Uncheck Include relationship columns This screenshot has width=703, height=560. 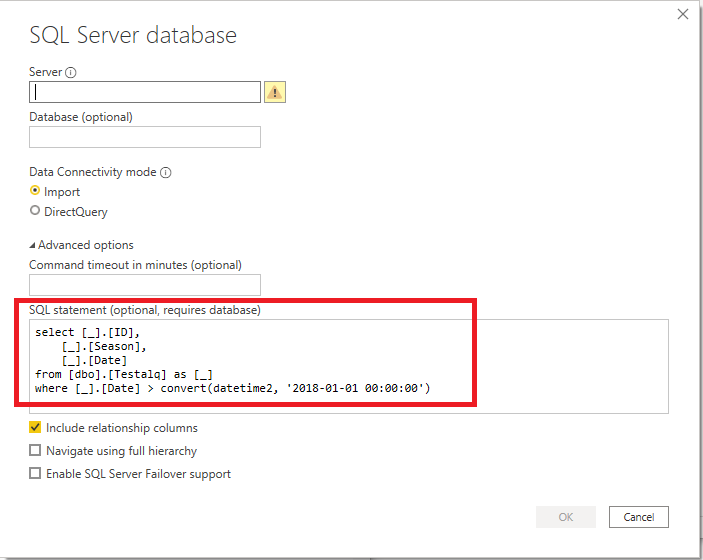point(35,427)
